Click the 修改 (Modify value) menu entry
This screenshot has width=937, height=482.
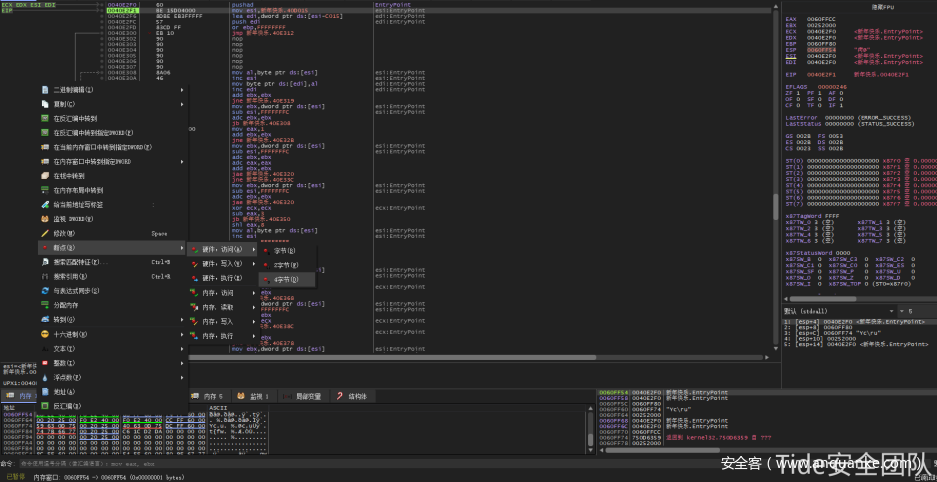pyautogui.click(x=62, y=233)
